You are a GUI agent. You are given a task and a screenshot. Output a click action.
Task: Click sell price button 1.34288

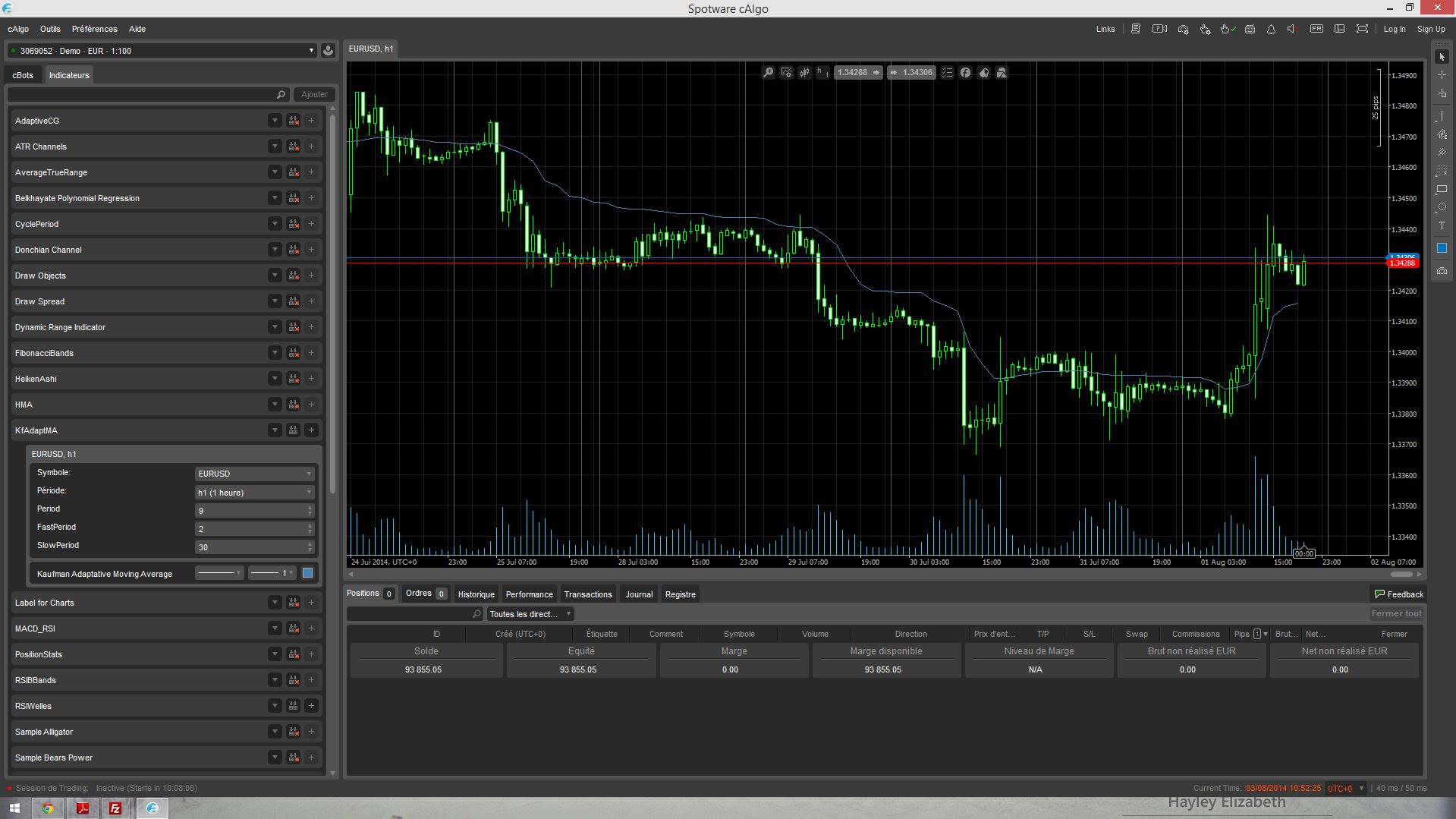pos(858,73)
